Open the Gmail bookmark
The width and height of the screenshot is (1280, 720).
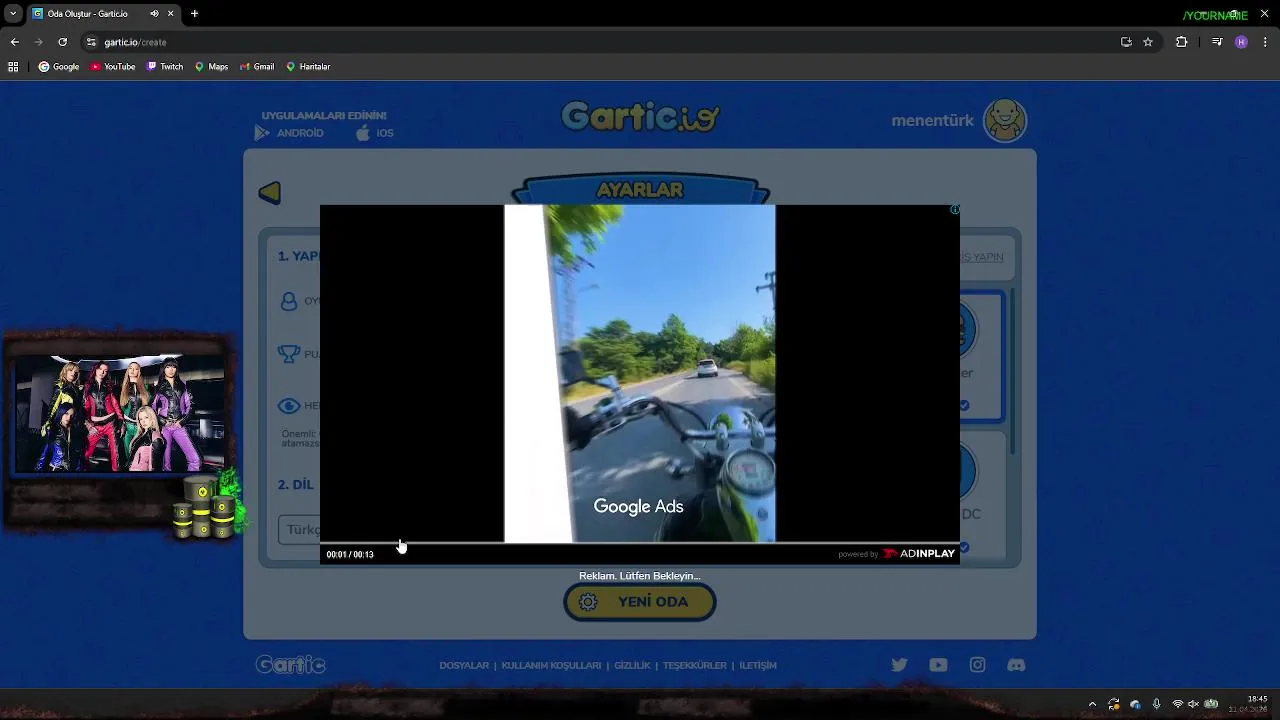257,67
